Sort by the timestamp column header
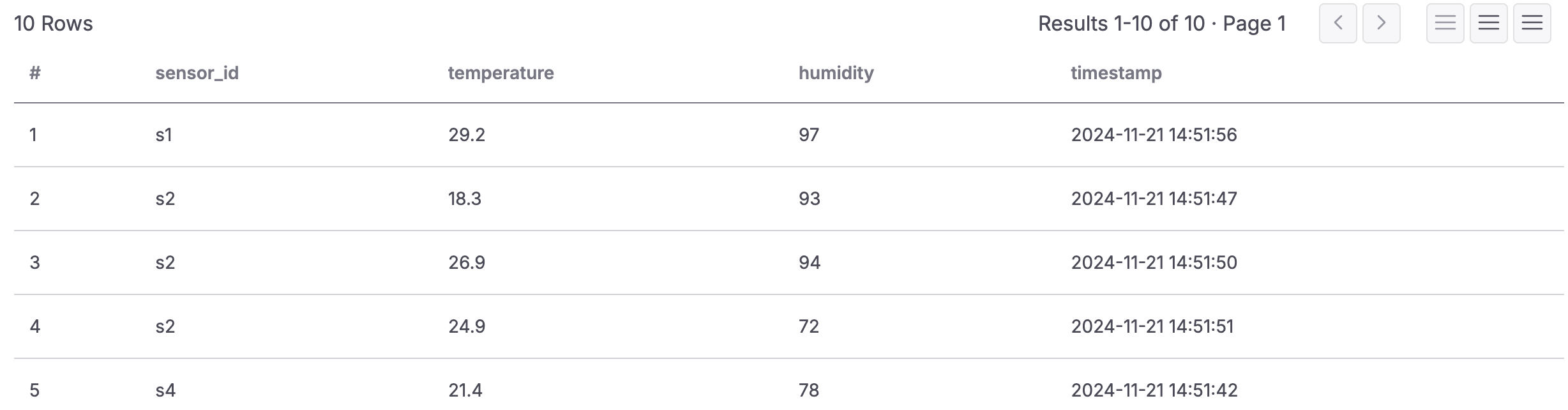1568x410 pixels. 1115,73
